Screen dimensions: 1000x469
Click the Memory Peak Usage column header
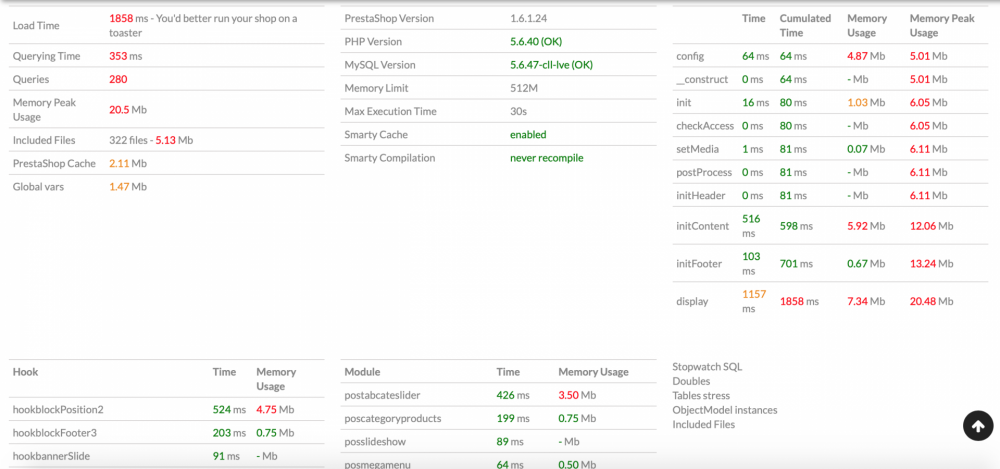(x=941, y=25)
